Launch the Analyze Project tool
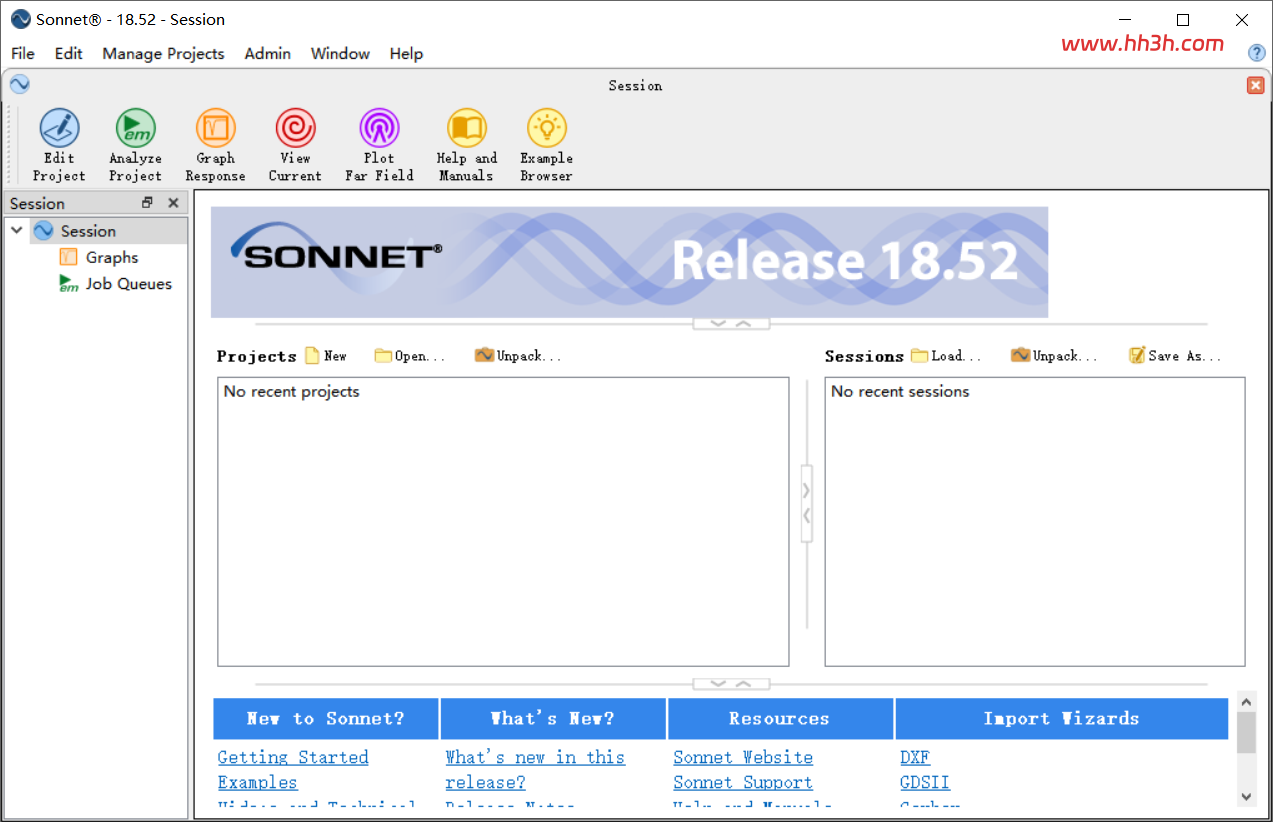Screen dimensions: 1273x822 [135, 146]
